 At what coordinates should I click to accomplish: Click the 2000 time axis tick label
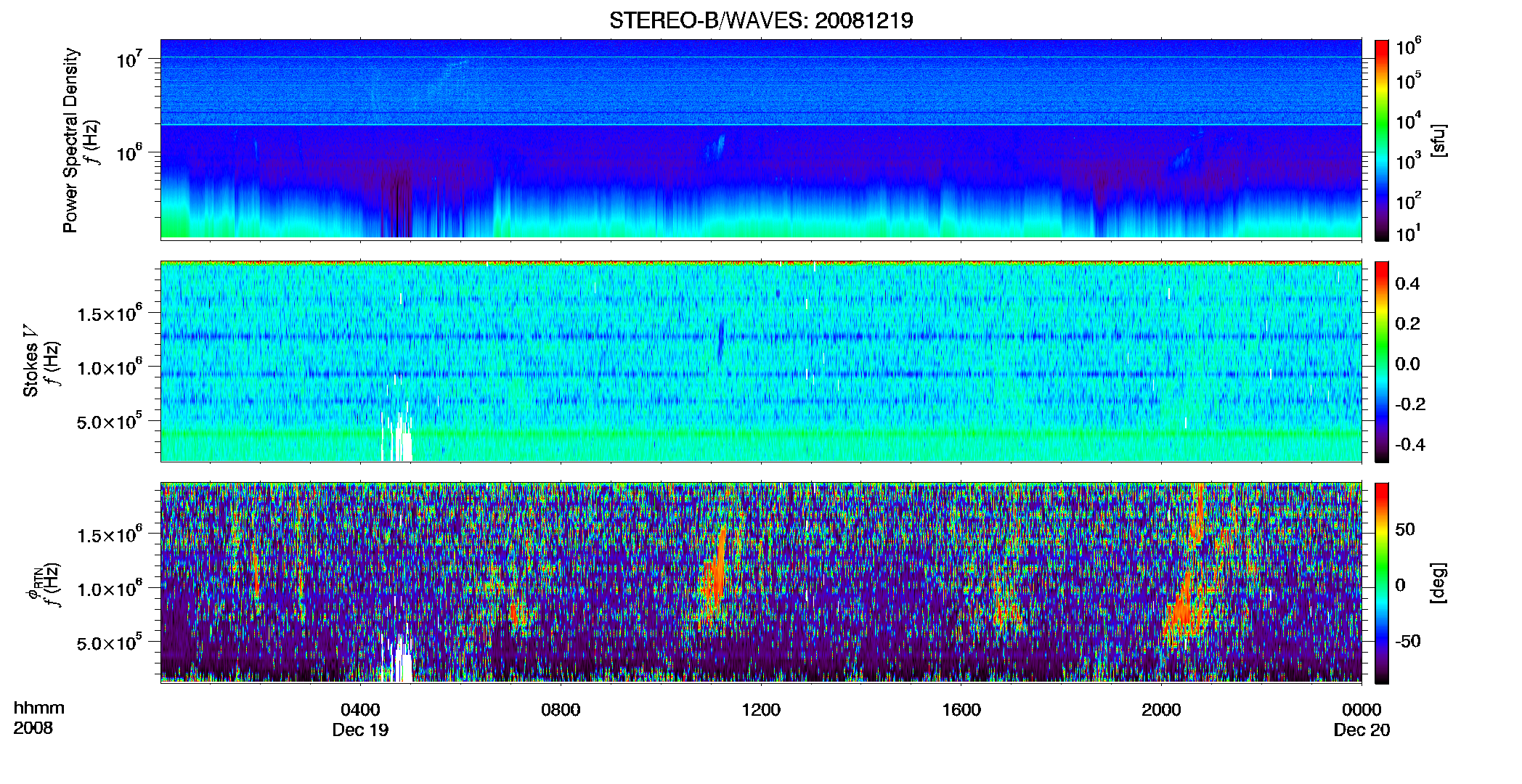click(1161, 710)
